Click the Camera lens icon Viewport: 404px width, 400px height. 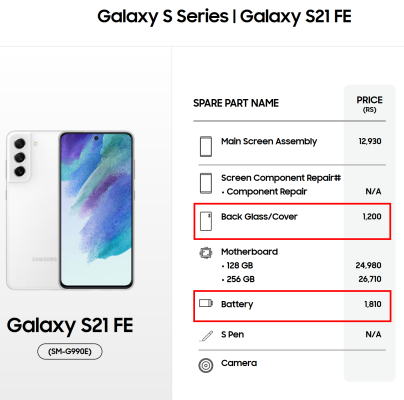(x=206, y=365)
